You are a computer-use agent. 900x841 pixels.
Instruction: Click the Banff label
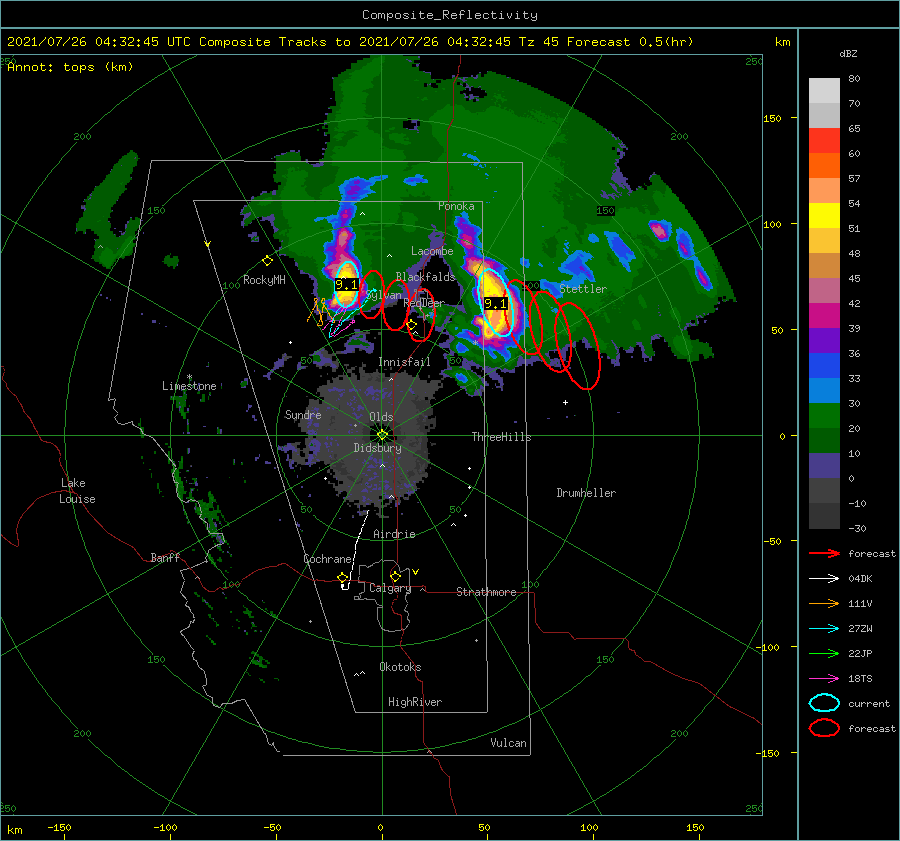click(x=165, y=558)
